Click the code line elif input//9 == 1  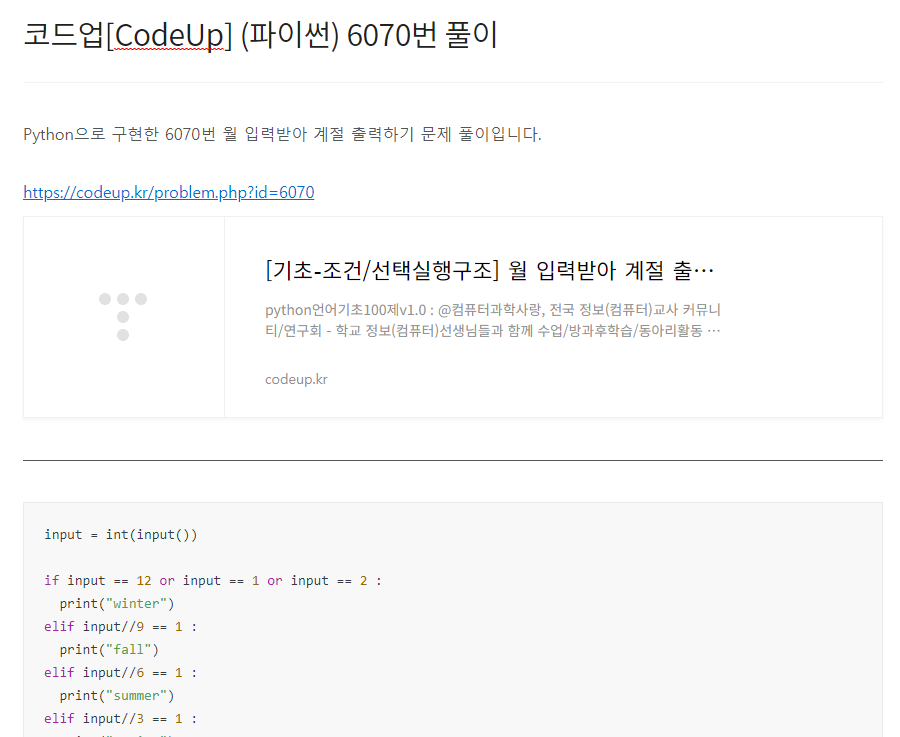(121, 627)
